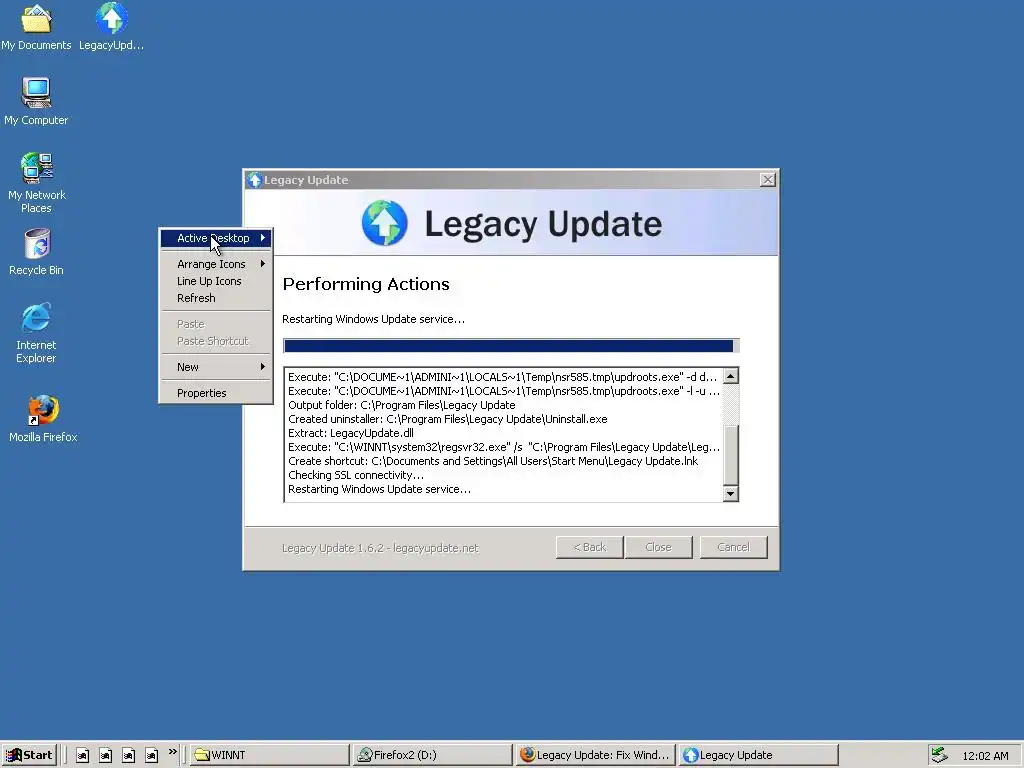
Task: Select the Internet Explorer desktop icon
Action: click(37, 333)
